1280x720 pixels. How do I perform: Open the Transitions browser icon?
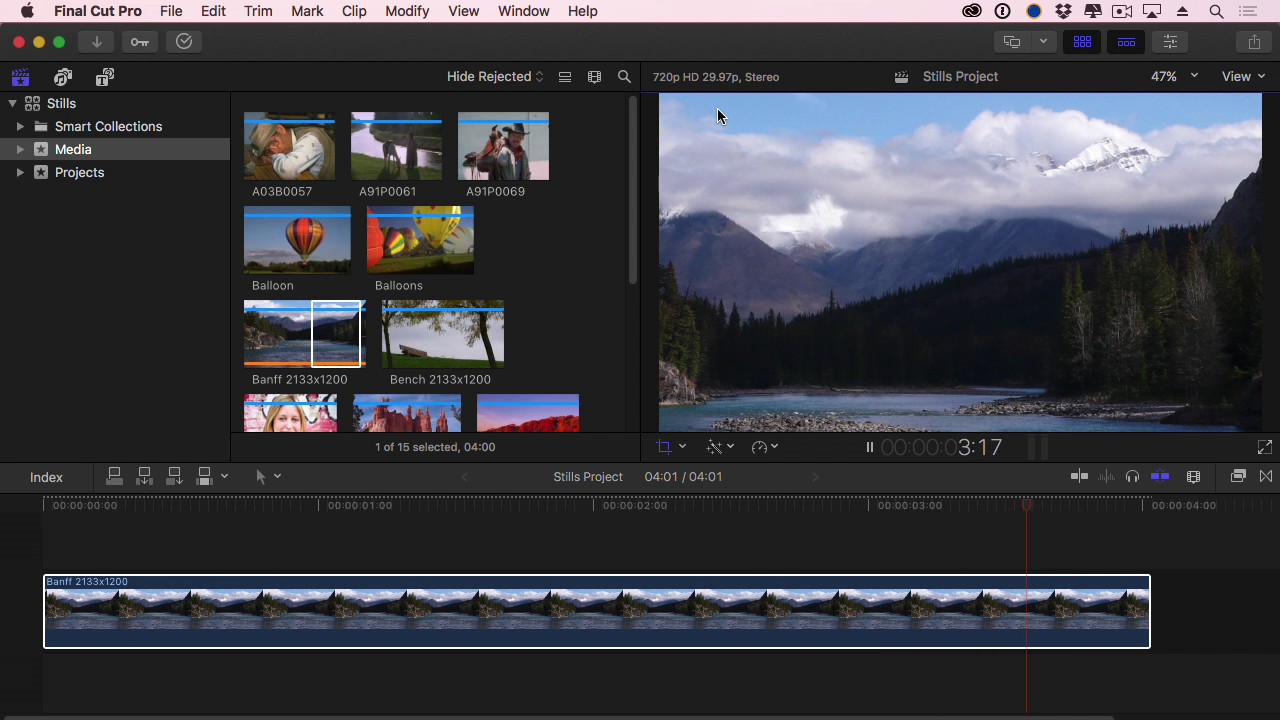tap(1266, 477)
